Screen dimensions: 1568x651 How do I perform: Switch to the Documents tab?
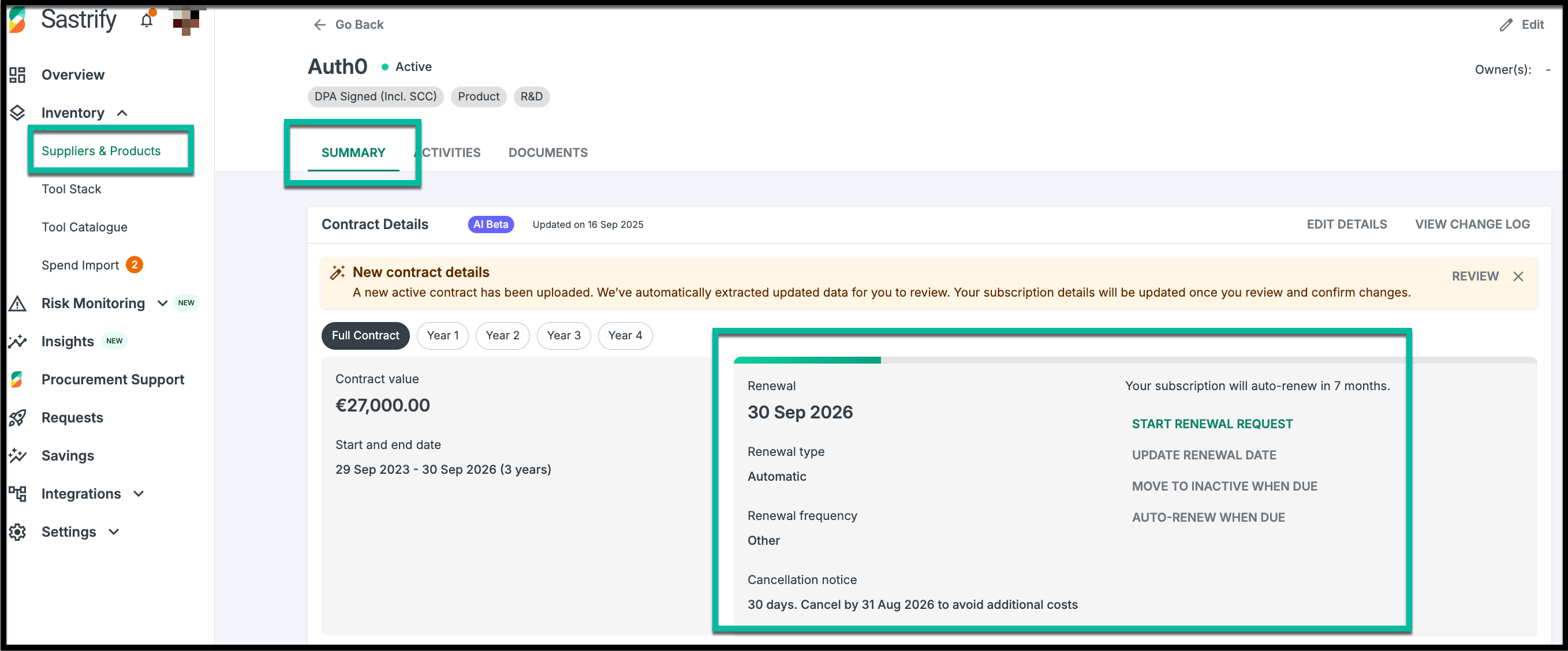[x=548, y=153]
